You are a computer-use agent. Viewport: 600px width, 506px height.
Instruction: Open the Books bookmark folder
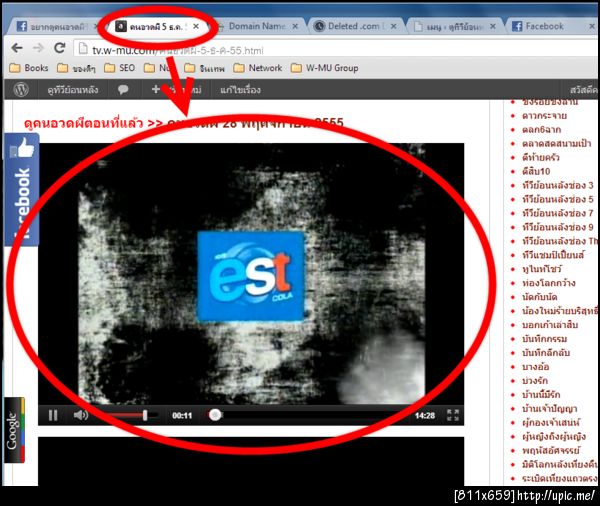point(29,68)
